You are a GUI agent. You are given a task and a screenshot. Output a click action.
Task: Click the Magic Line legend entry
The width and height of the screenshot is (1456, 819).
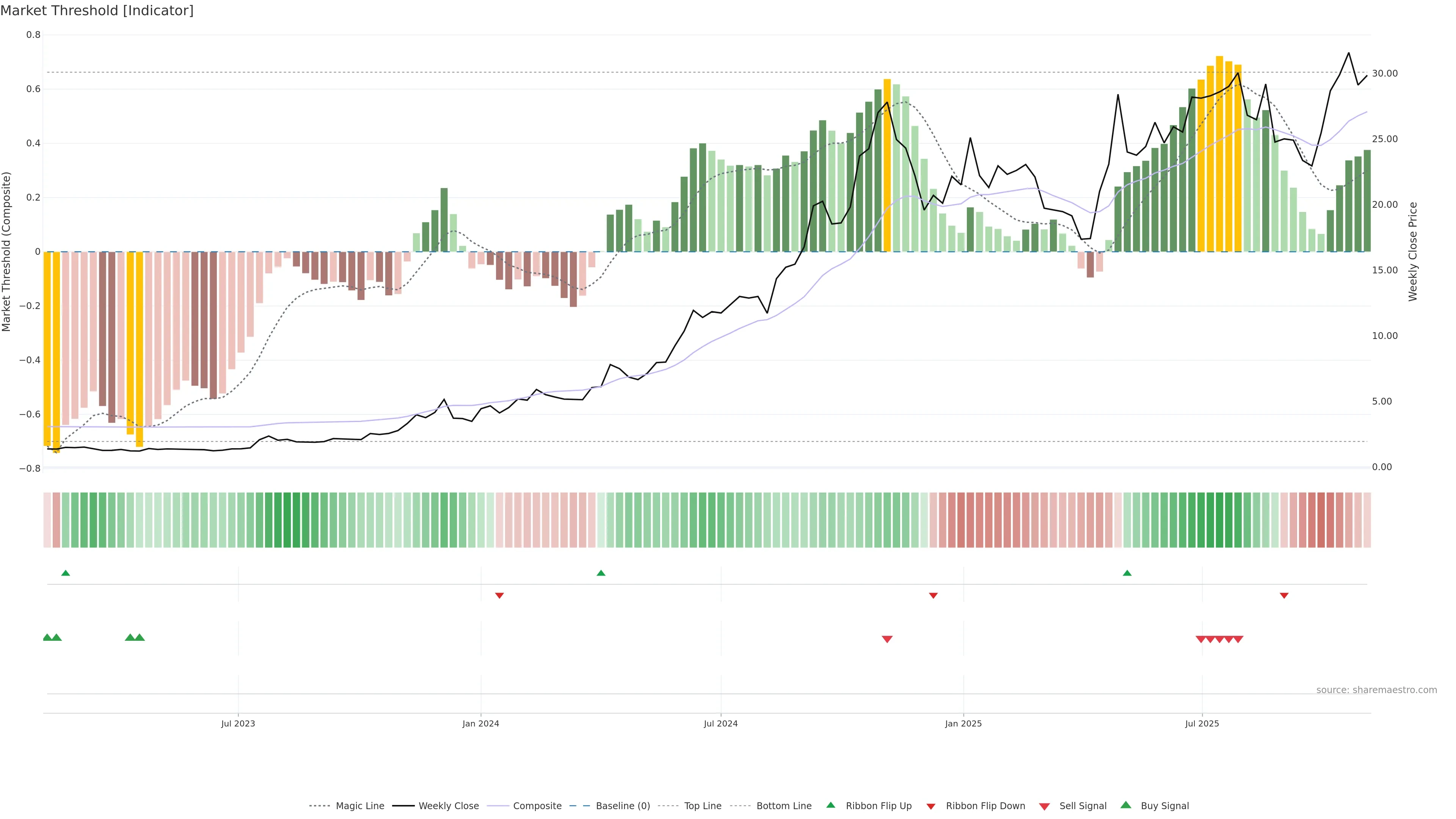359,806
